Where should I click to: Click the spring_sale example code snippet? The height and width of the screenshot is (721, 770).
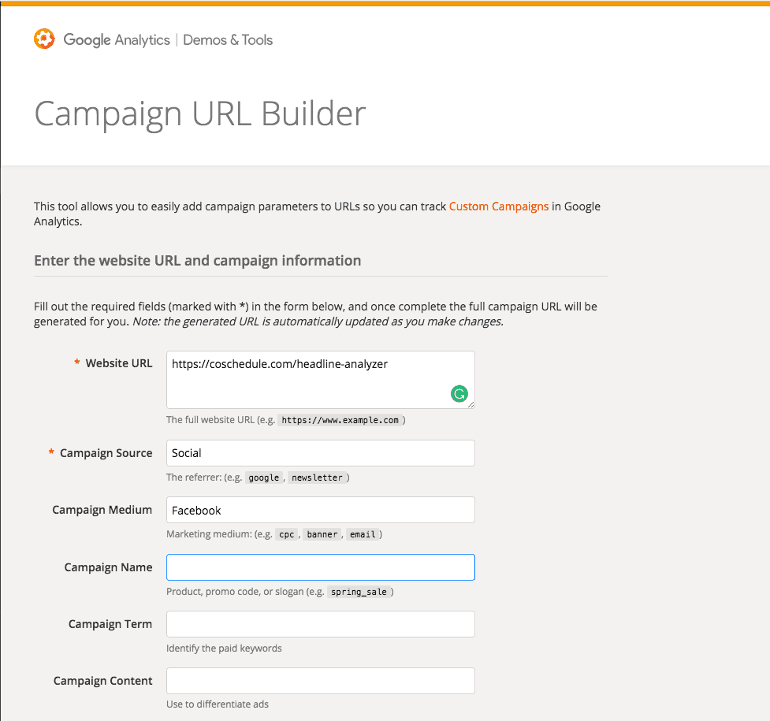(x=358, y=592)
